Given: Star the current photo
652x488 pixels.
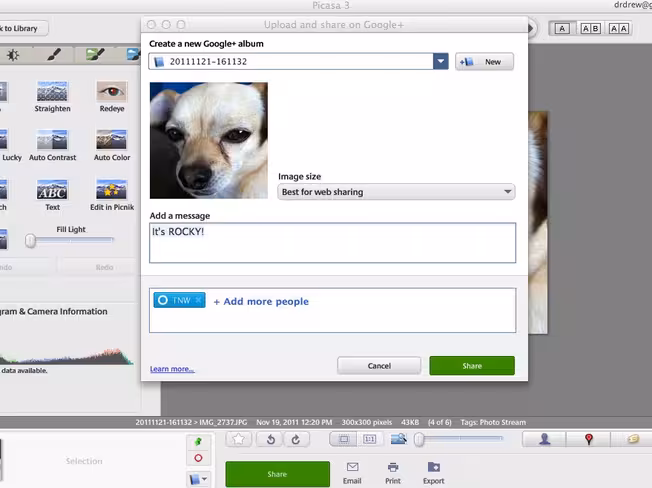Looking at the screenshot, I should coord(239,439).
